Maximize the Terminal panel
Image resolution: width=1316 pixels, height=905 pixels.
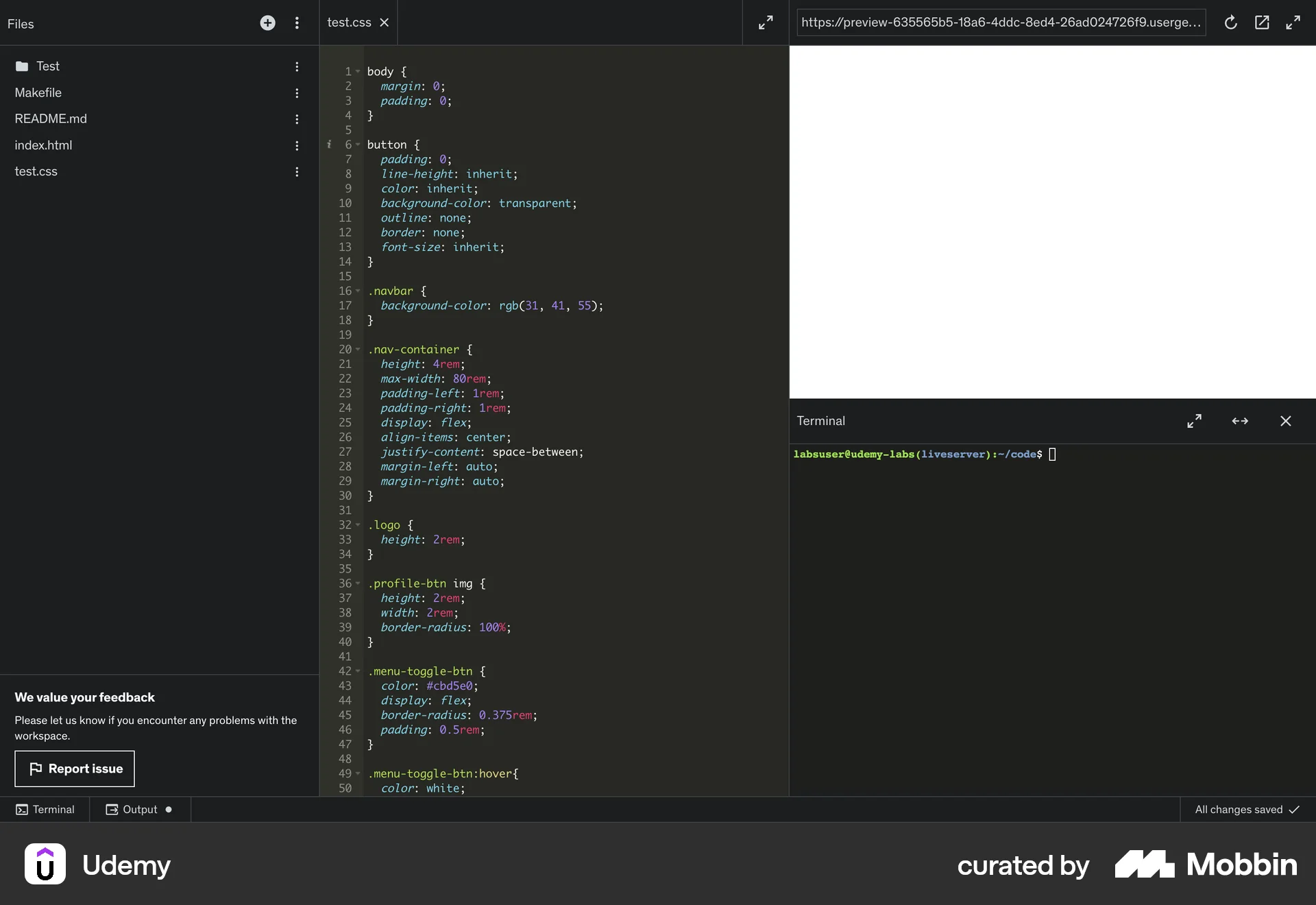(1194, 421)
